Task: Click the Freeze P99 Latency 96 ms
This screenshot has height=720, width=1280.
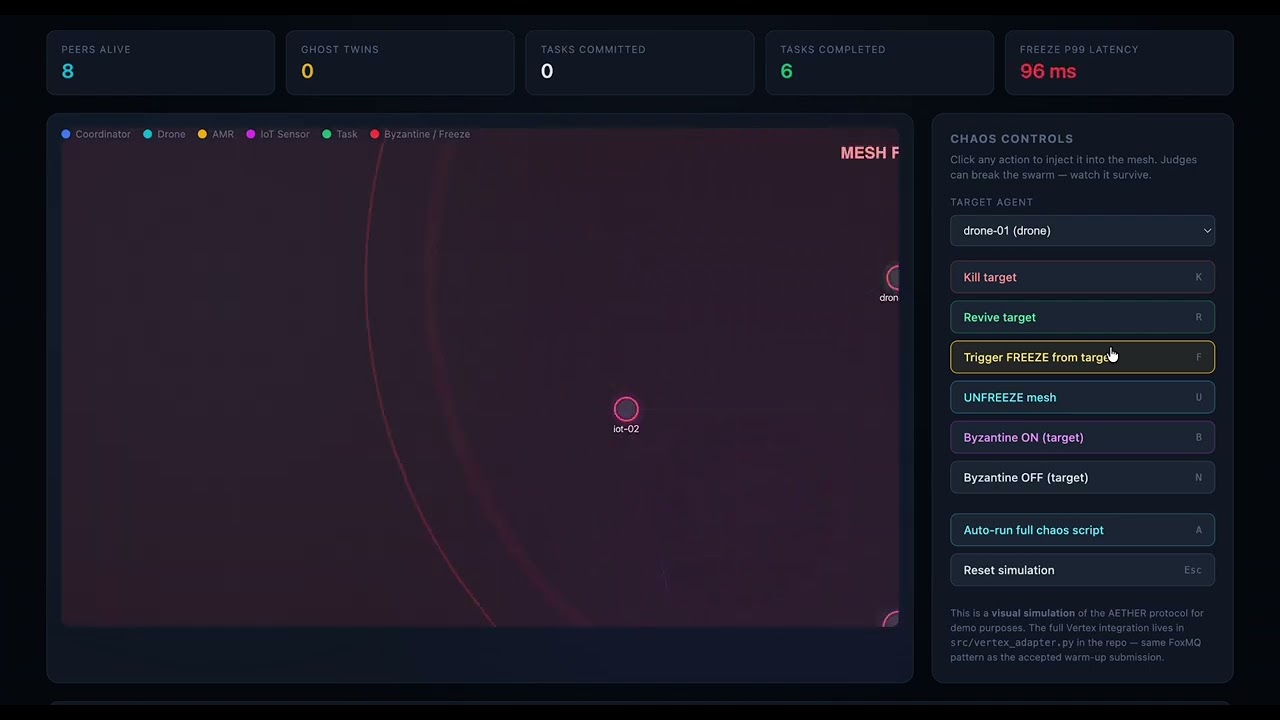Action: point(1048,71)
